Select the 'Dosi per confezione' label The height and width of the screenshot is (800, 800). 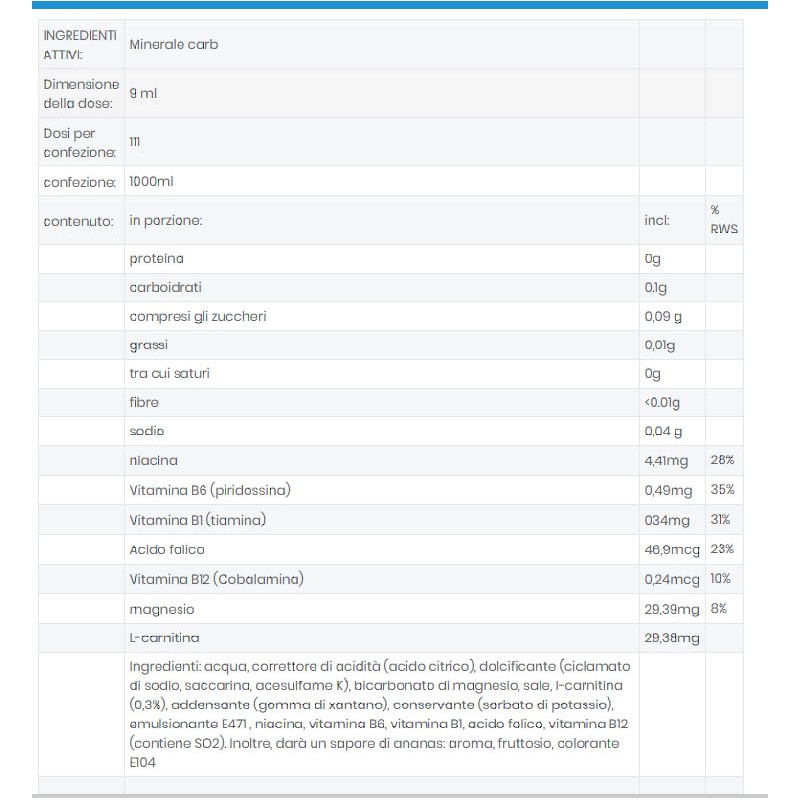[x=79, y=142]
